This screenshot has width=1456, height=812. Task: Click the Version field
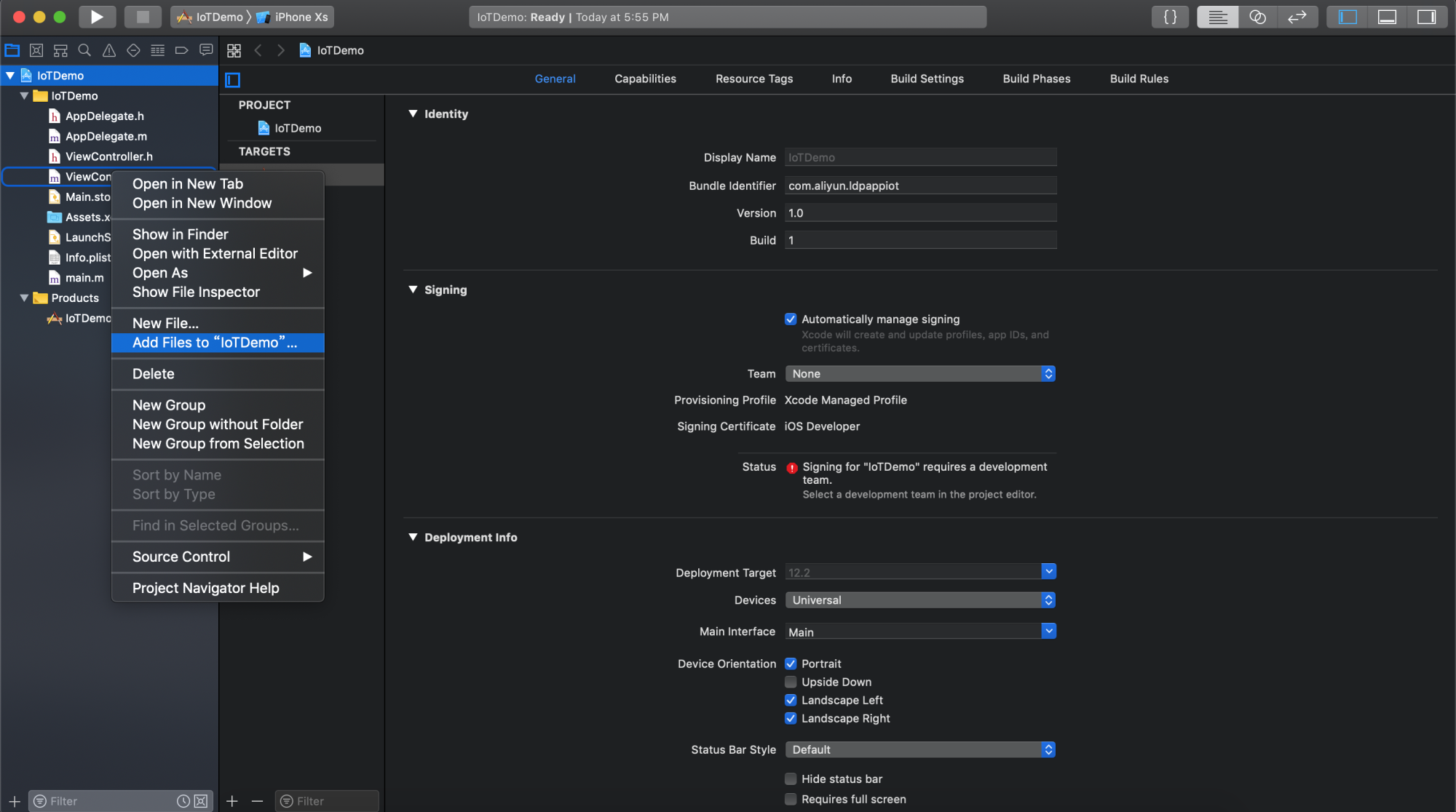pos(920,213)
